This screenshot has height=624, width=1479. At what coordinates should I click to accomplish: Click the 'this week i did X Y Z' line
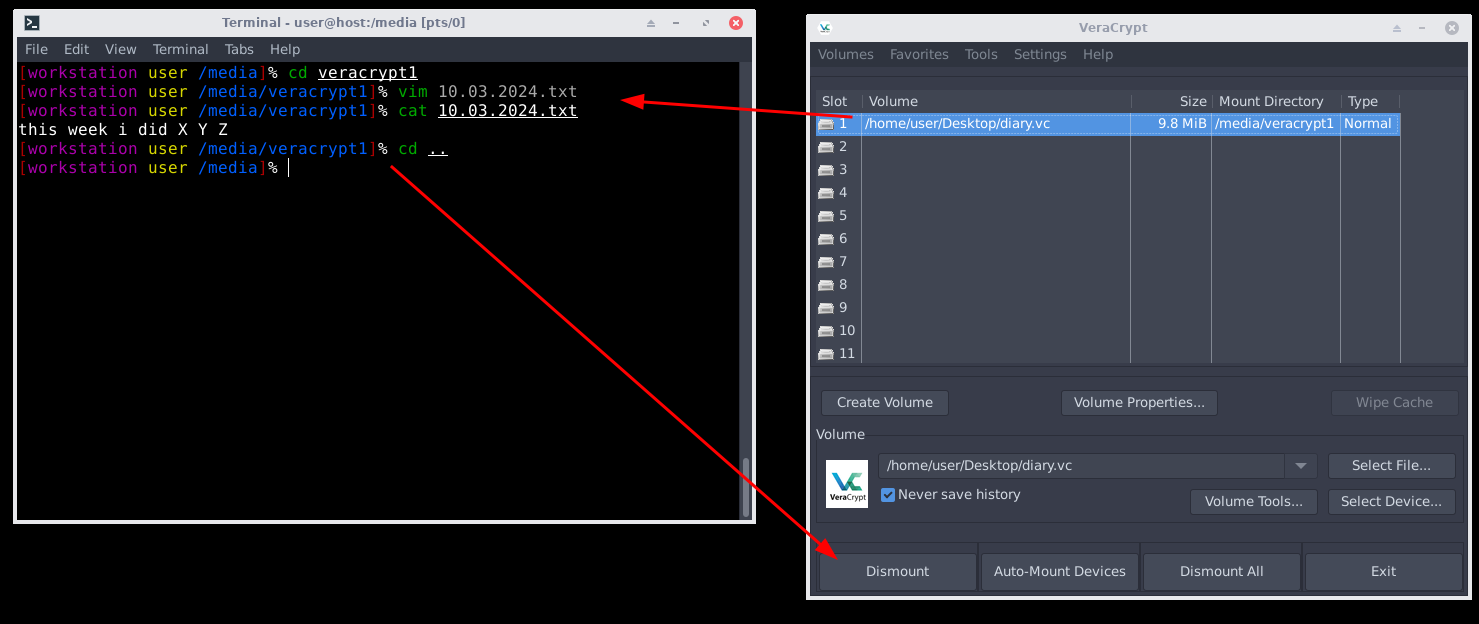pyautogui.click(x=123, y=130)
